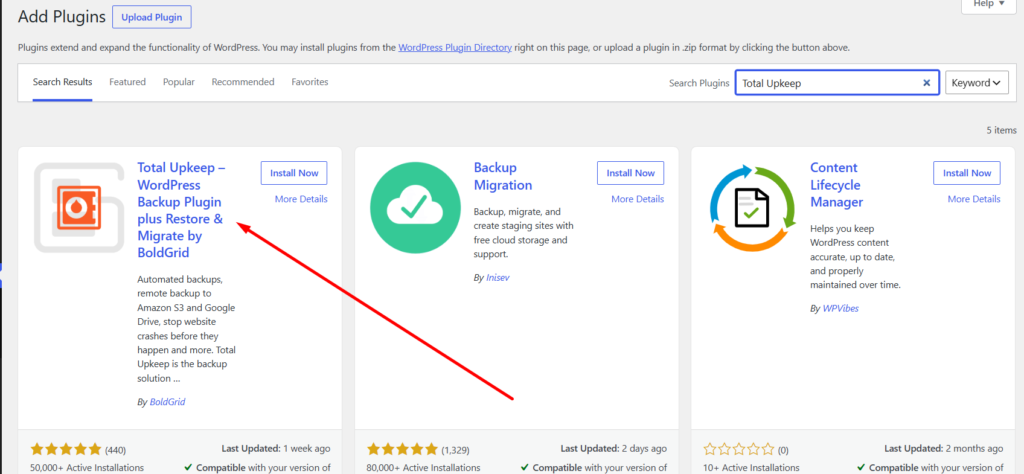Click the 'Add Plugins' page heading
1024x474 pixels.
click(62, 17)
